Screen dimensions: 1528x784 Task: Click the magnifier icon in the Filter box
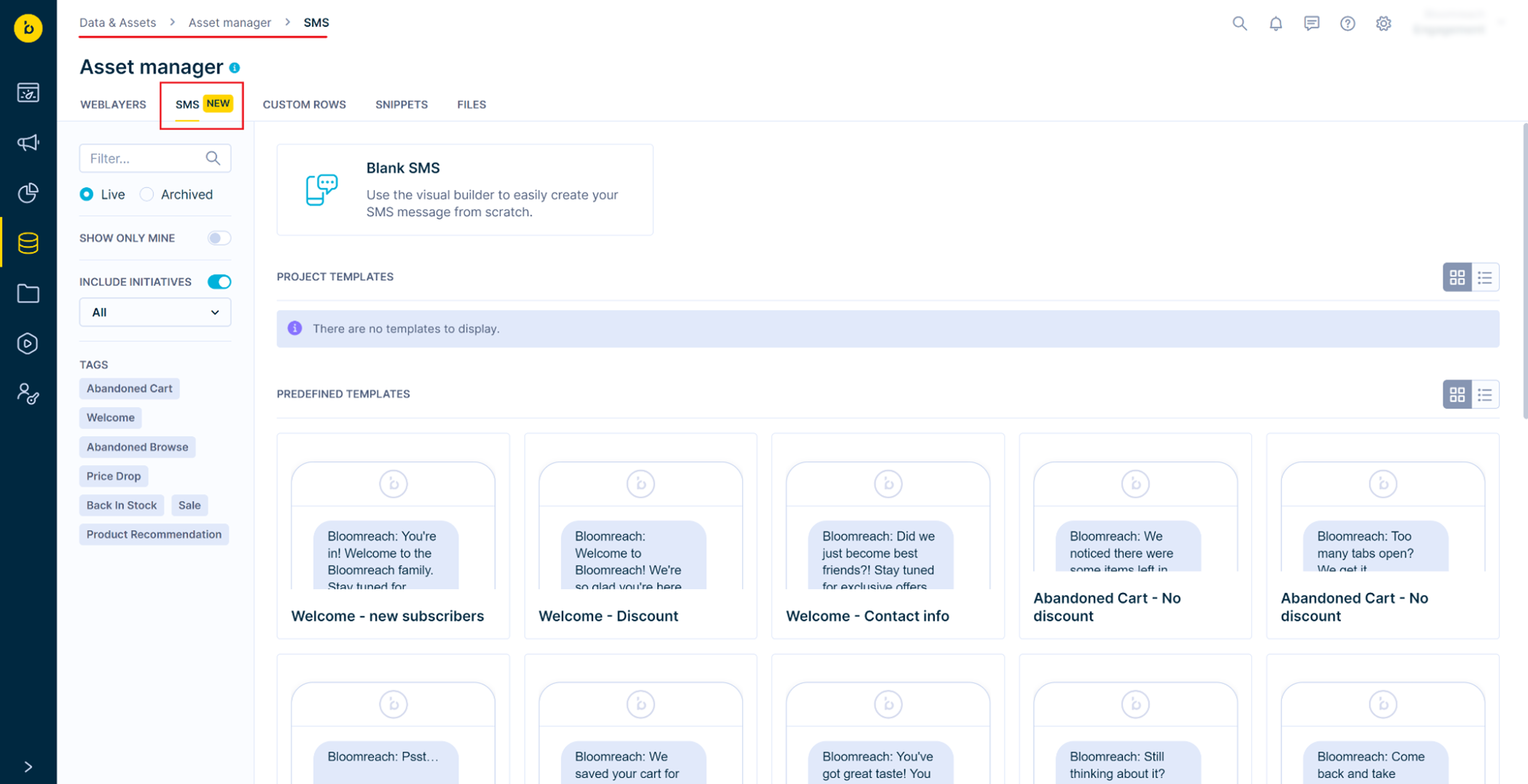point(213,158)
